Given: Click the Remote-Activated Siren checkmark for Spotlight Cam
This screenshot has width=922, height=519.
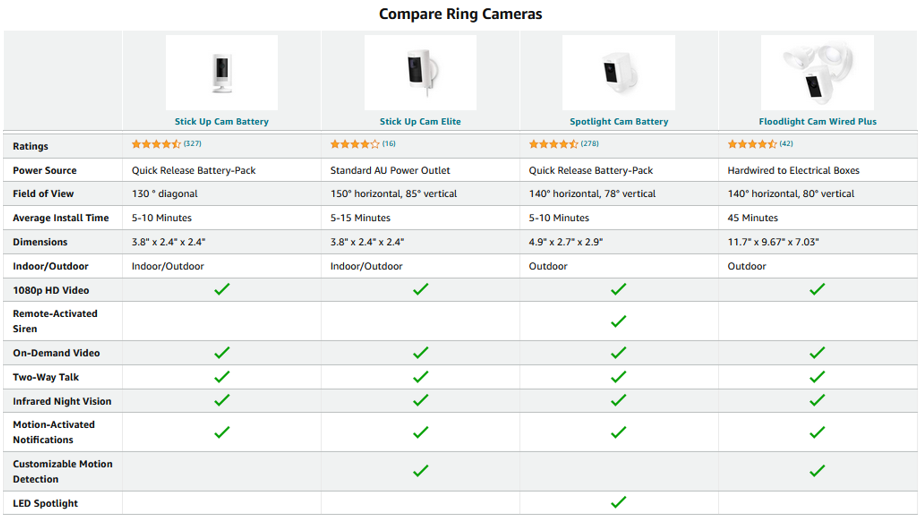Looking at the screenshot, I should 619,322.
